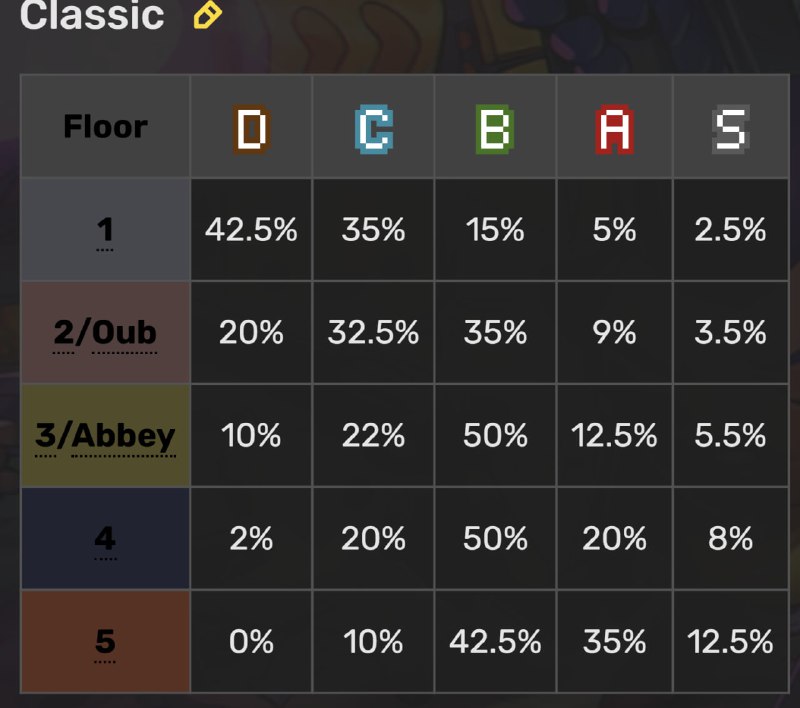Click the brown D rank icon
Viewport: 800px width, 708px height.
tap(252, 129)
